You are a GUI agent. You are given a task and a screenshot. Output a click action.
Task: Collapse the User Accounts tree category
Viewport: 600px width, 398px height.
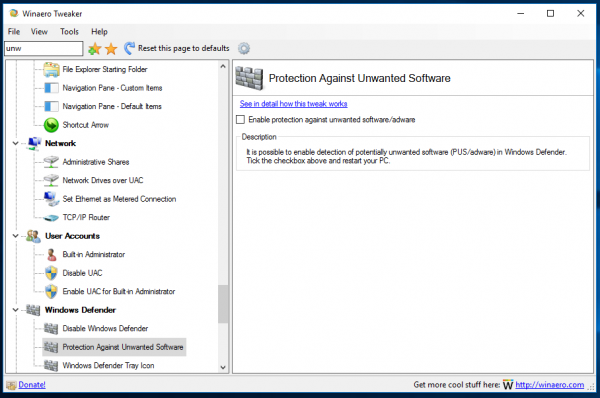[x=15, y=236]
